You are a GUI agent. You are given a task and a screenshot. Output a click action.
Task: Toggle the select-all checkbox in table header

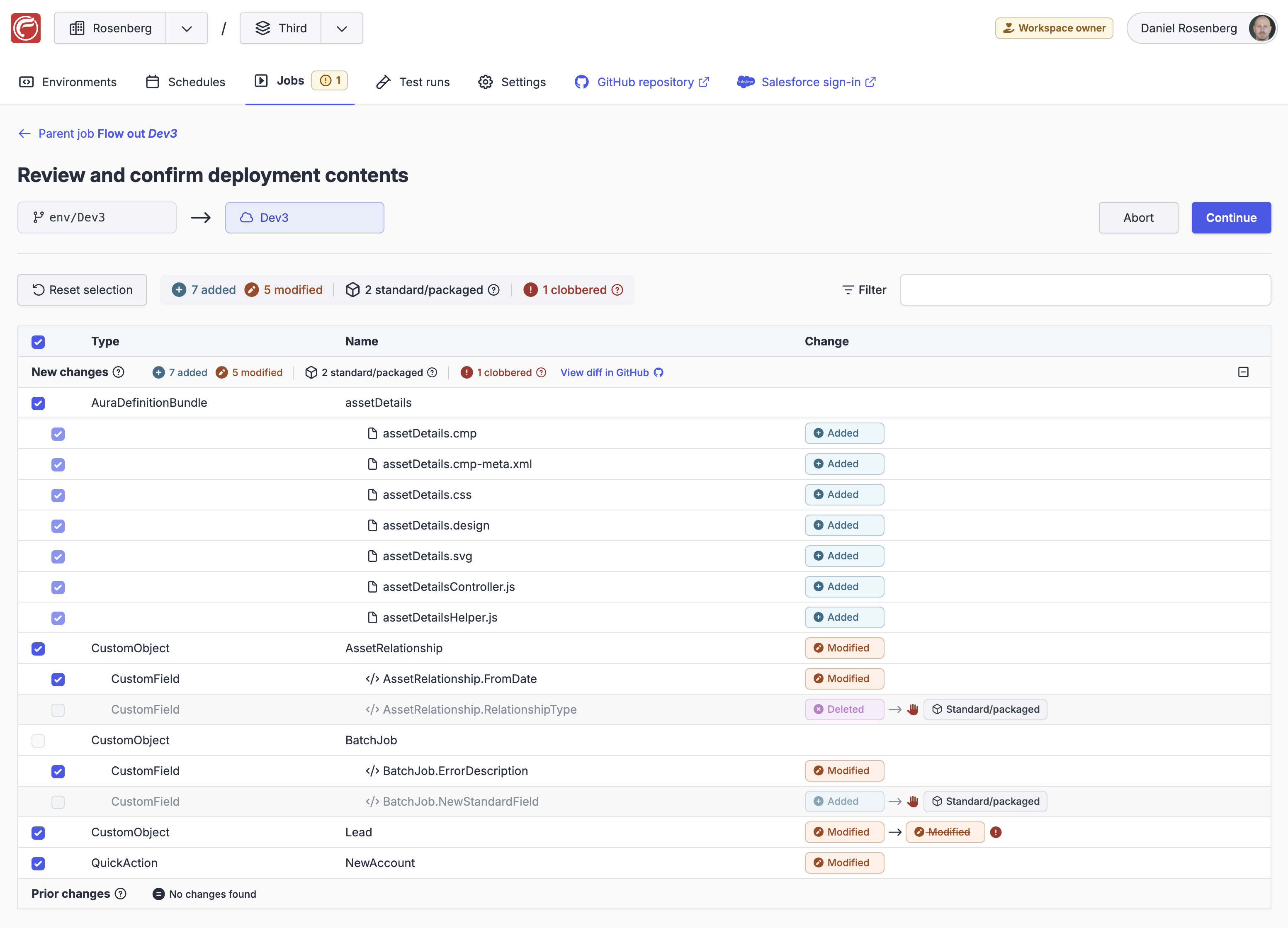click(38, 342)
